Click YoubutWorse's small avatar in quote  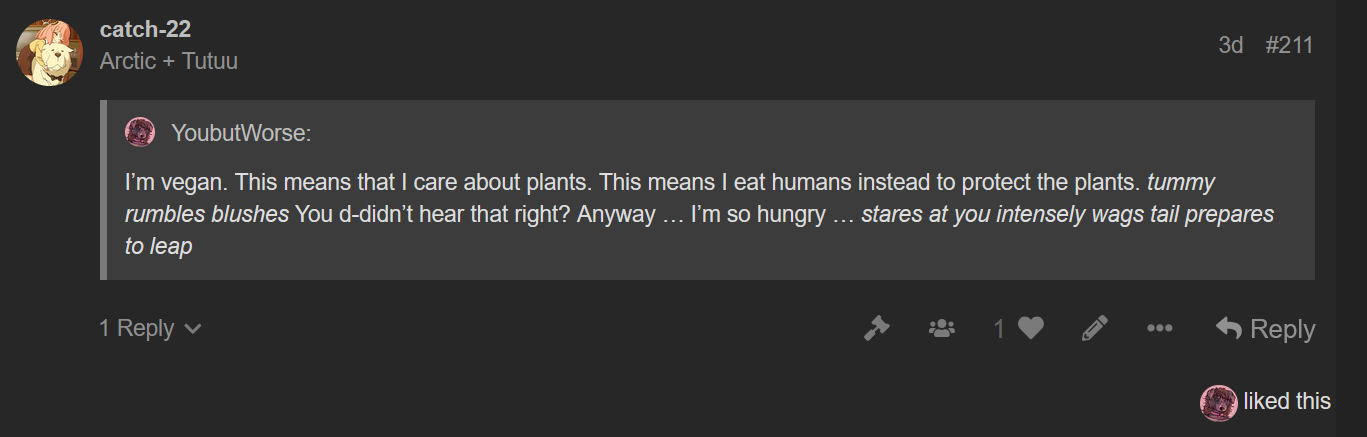coord(139,132)
